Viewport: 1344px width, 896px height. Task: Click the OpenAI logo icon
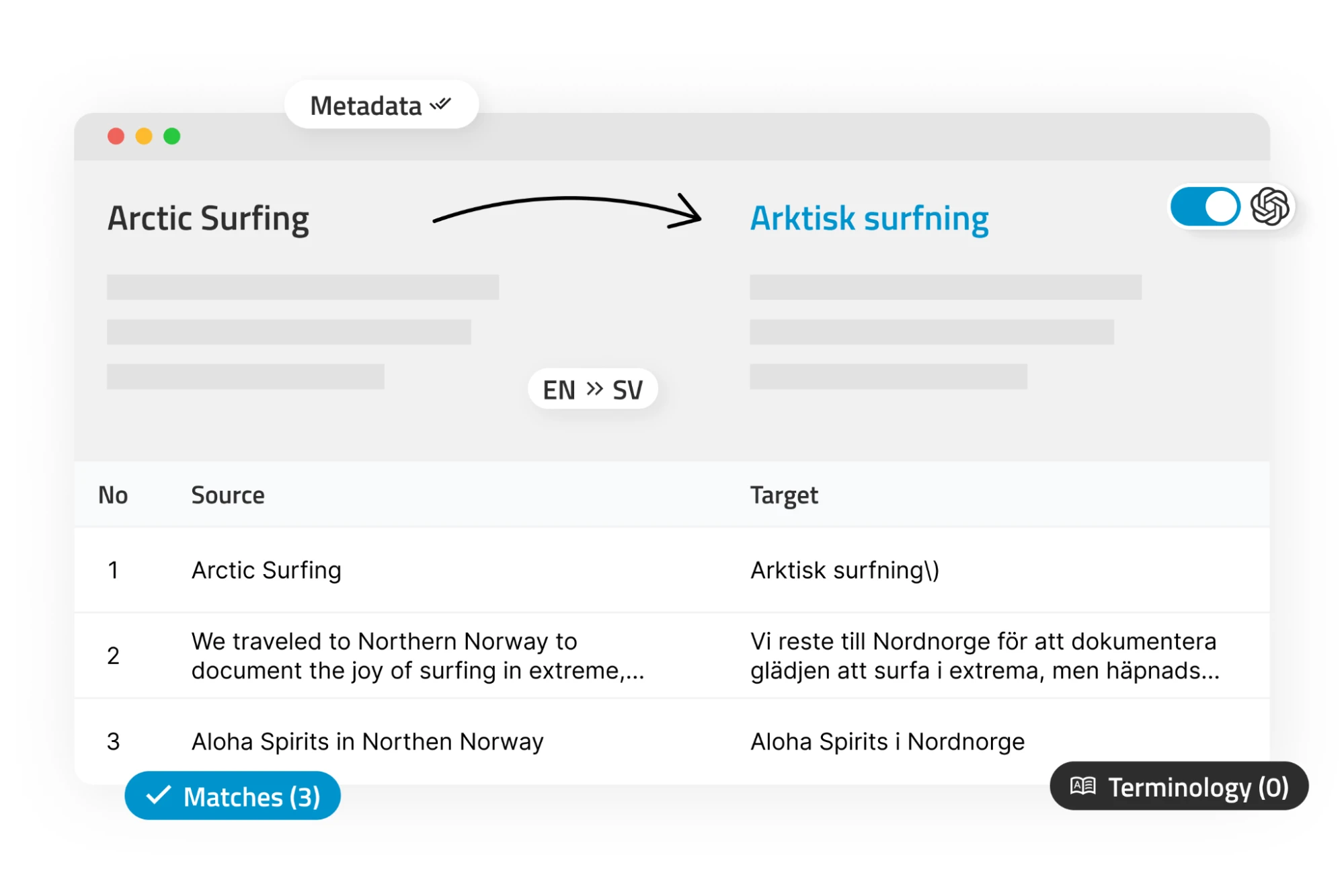[x=1269, y=206]
